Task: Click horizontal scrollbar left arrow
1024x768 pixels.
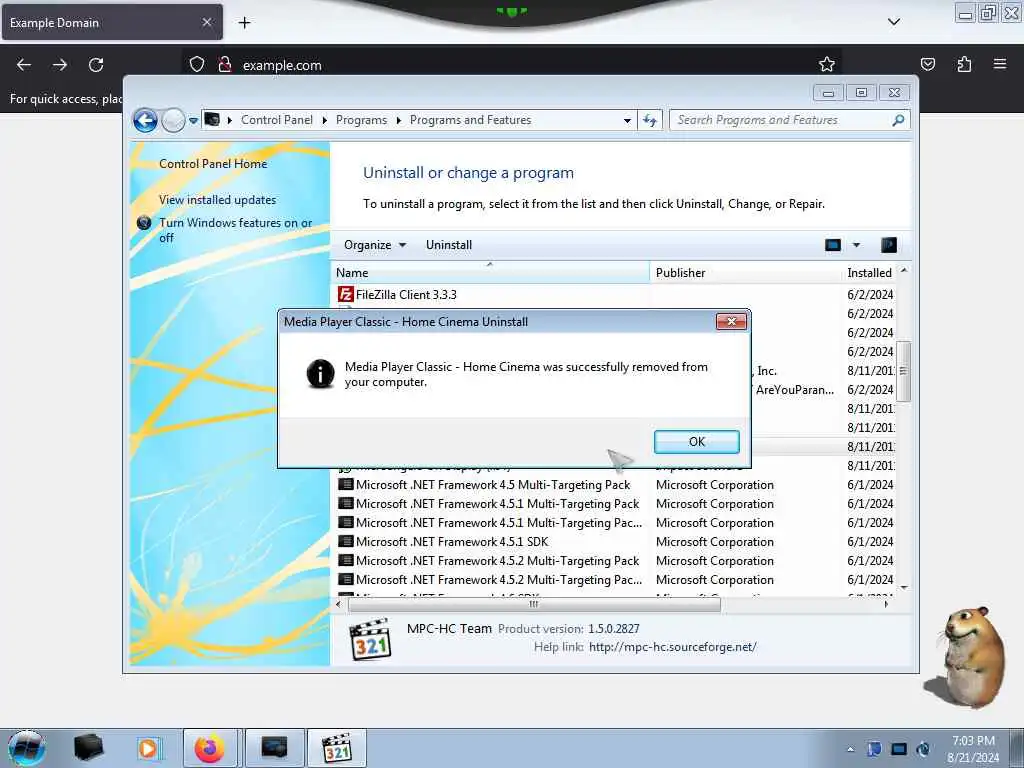Action: pos(338,605)
